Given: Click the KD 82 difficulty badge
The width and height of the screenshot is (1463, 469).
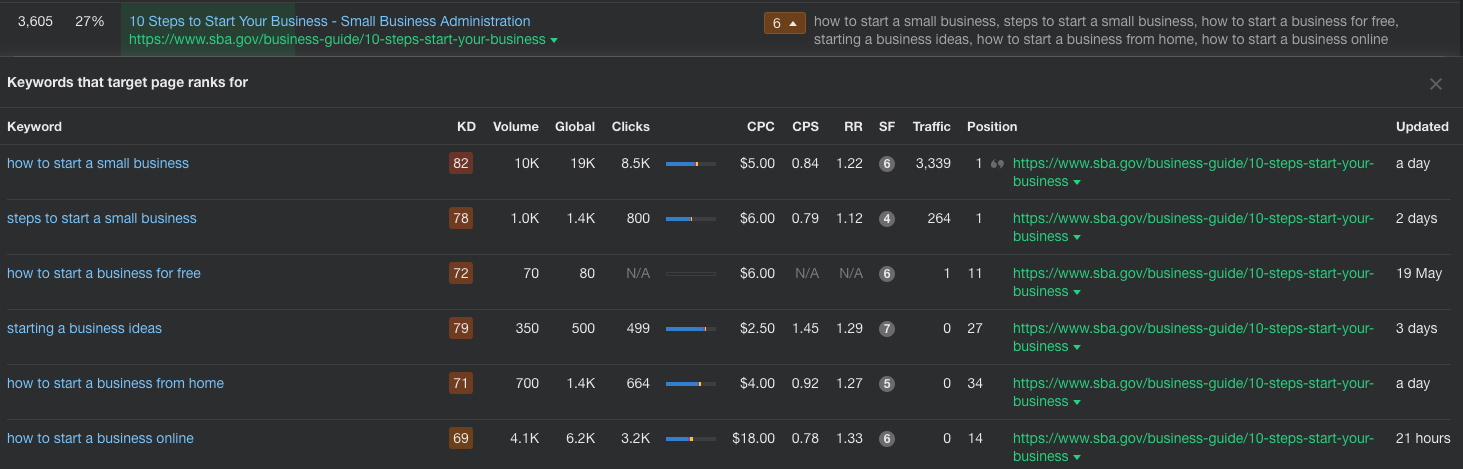Looking at the screenshot, I should [x=461, y=164].
